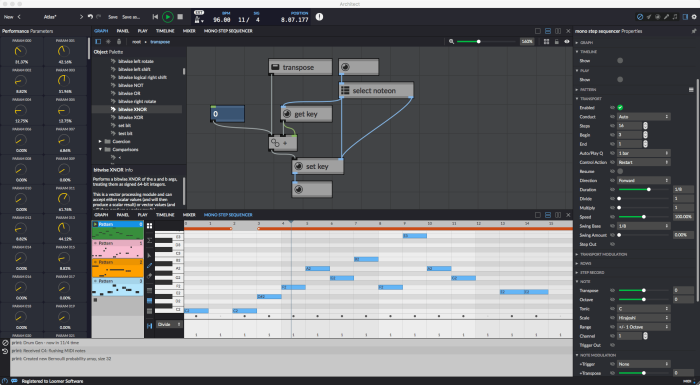Screen dimensions: 700x385
Task: Click the white exclamation panic icon
Action: click(x=320, y=17)
